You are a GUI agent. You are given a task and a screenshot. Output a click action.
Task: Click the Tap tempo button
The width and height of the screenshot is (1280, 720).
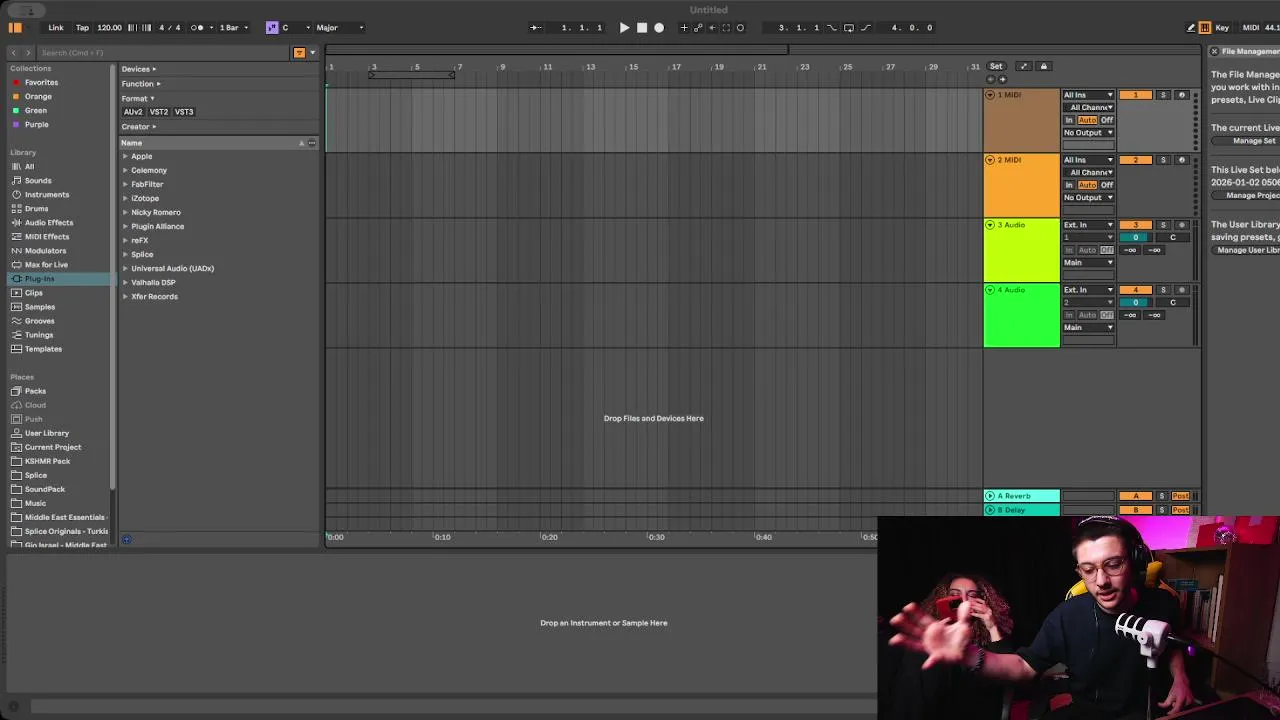[x=82, y=28]
